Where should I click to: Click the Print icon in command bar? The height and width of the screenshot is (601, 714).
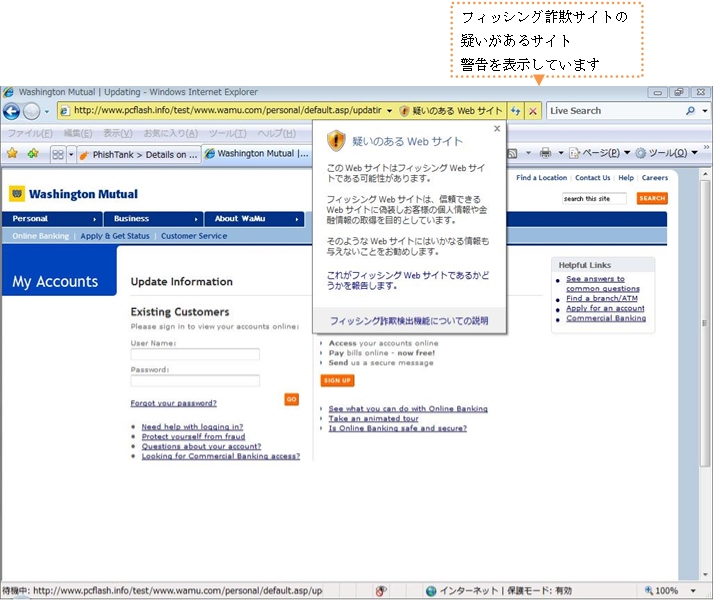[545, 154]
